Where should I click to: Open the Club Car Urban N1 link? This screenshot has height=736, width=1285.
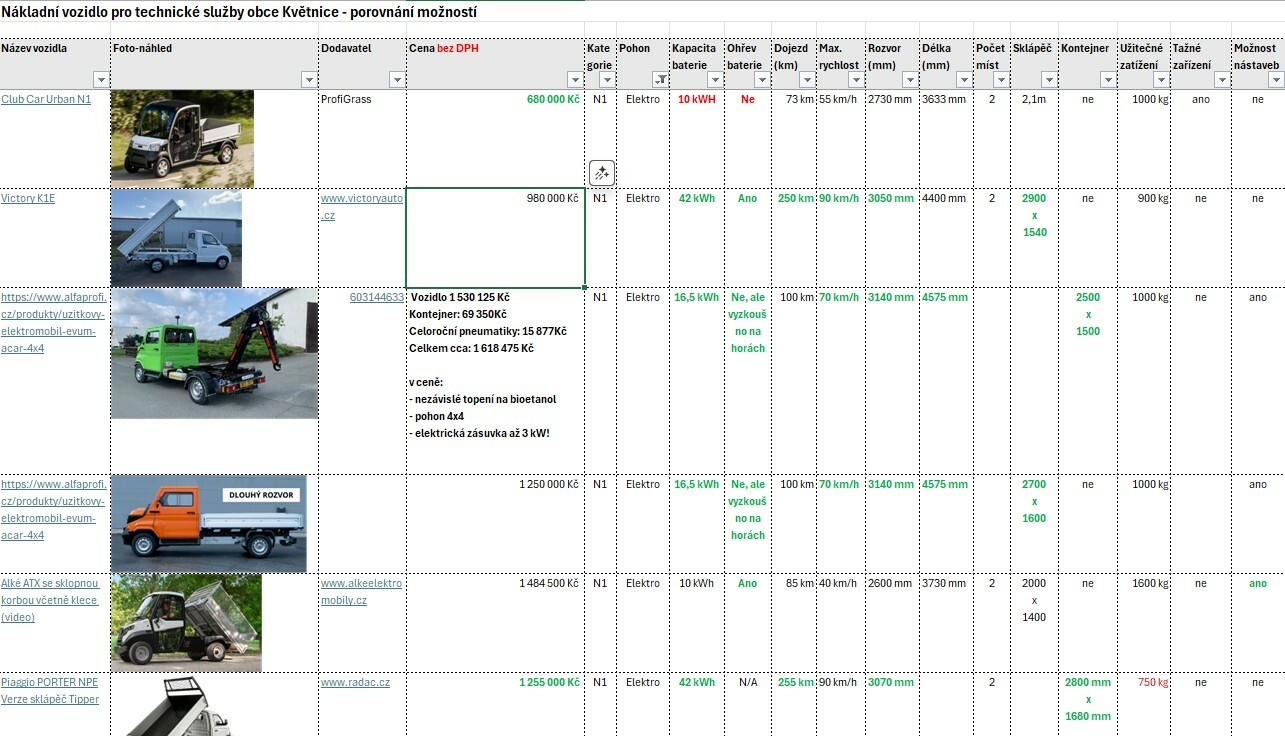(x=46, y=99)
